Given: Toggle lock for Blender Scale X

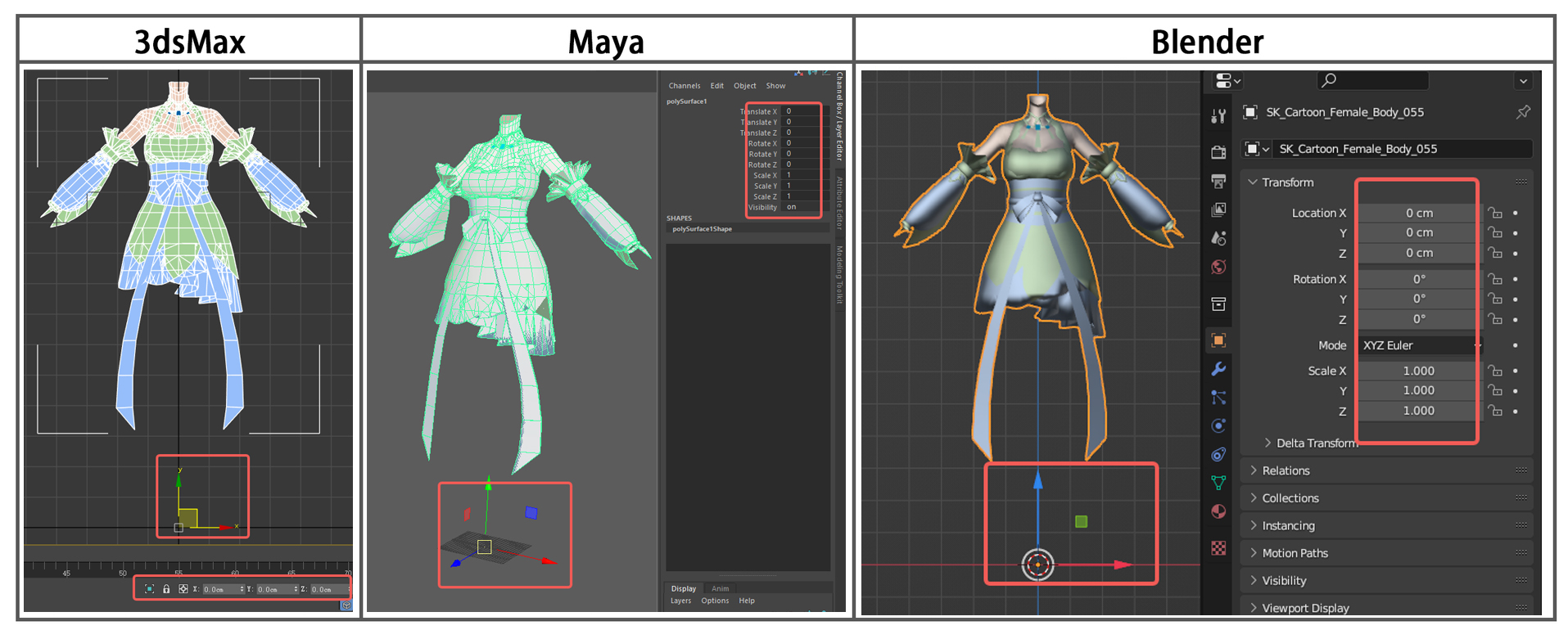Looking at the screenshot, I should [1495, 371].
